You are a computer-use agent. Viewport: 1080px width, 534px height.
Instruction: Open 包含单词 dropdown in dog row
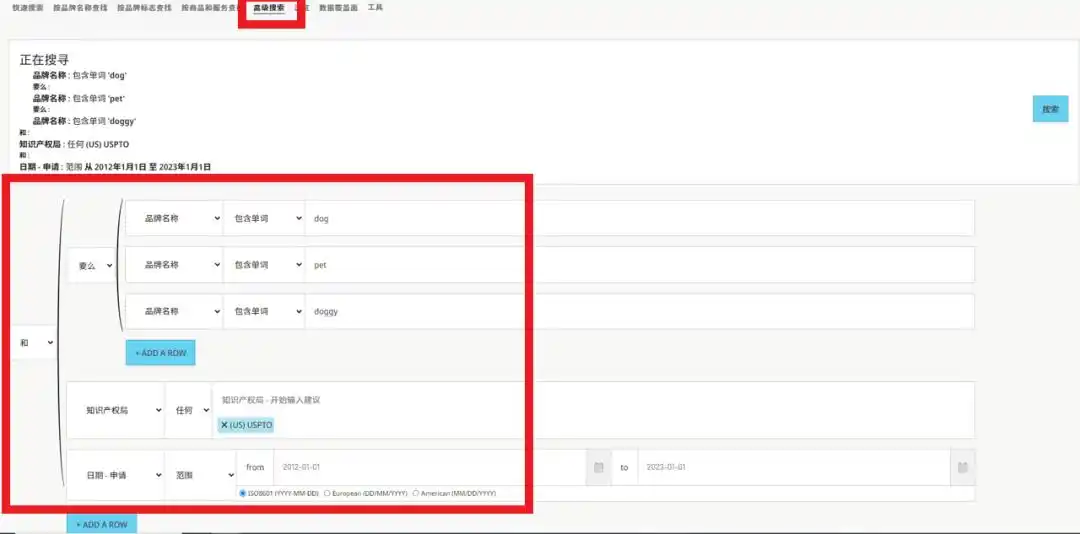coord(264,218)
